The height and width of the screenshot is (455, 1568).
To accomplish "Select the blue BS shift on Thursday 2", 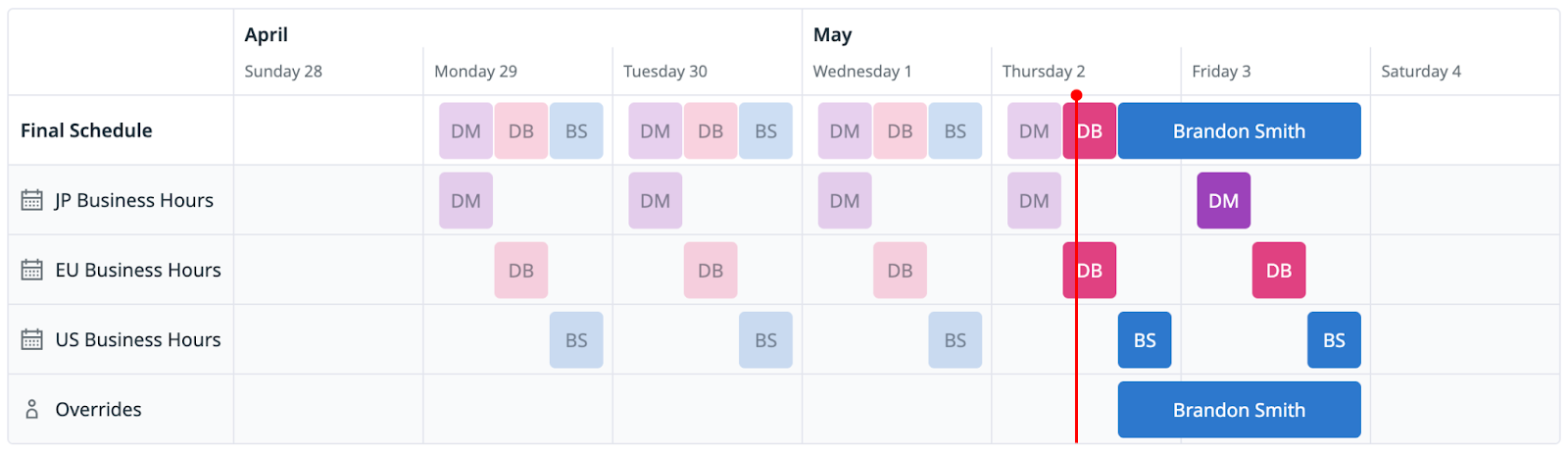I will [1145, 339].
